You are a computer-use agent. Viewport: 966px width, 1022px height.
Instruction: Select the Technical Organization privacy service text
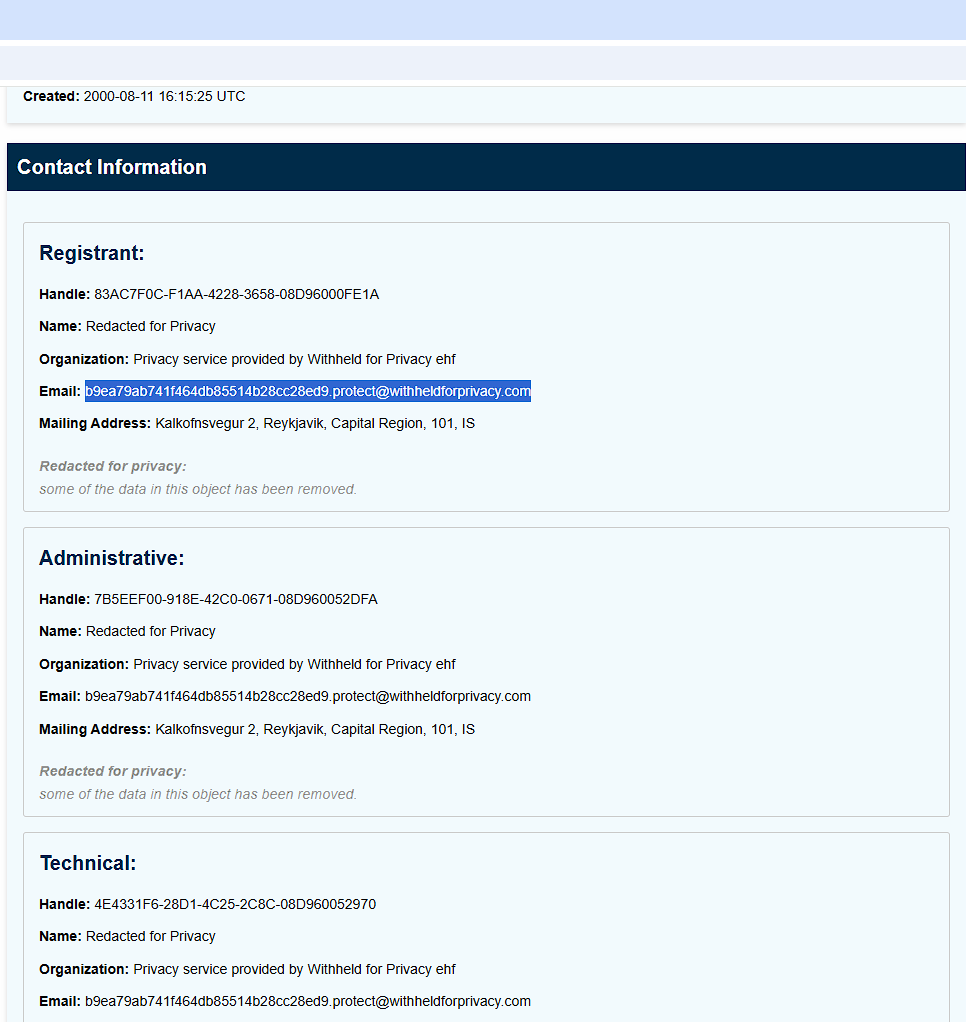(x=295, y=969)
